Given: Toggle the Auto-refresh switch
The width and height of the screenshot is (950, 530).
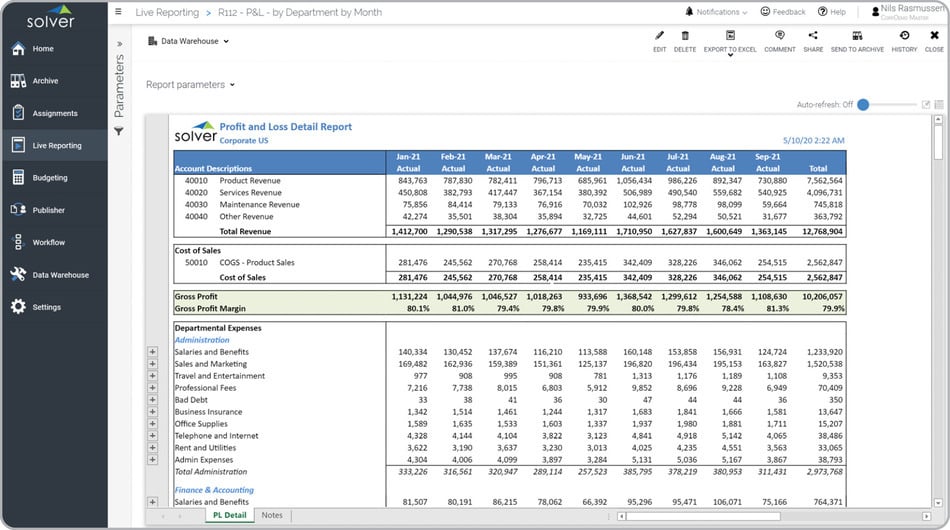Looking at the screenshot, I should pyautogui.click(x=865, y=104).
